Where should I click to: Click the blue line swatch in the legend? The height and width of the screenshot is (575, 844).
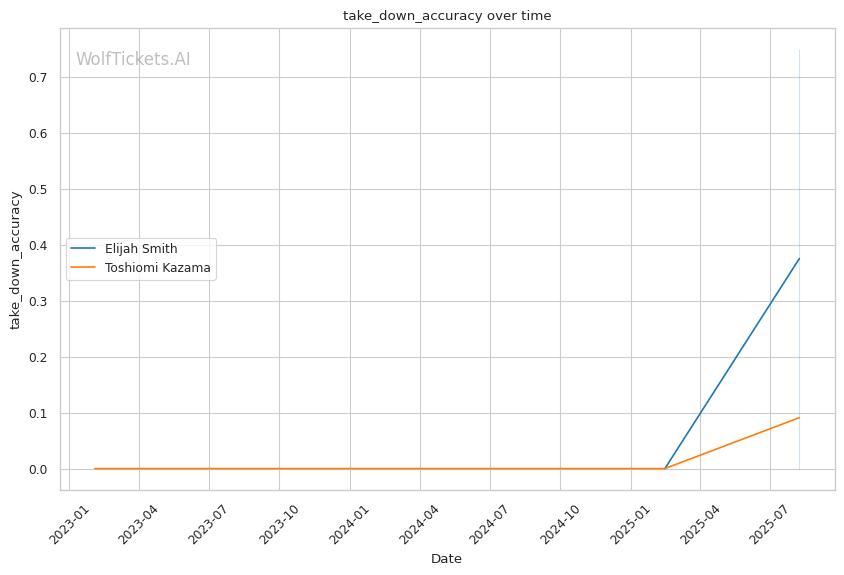pyautogui.click(x=84, y=248)
